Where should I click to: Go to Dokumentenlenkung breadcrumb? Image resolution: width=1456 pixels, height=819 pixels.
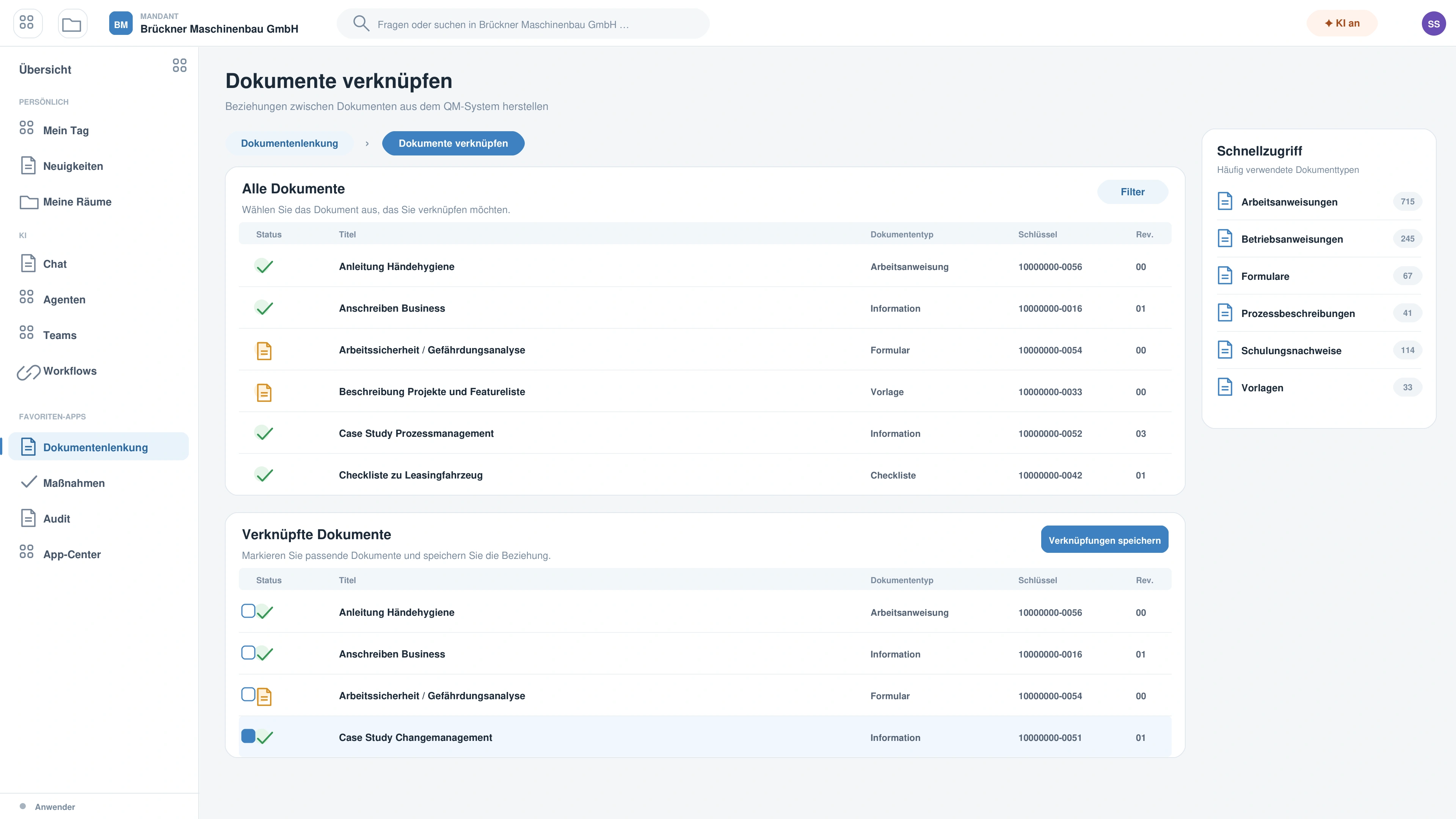coord(289,143)
